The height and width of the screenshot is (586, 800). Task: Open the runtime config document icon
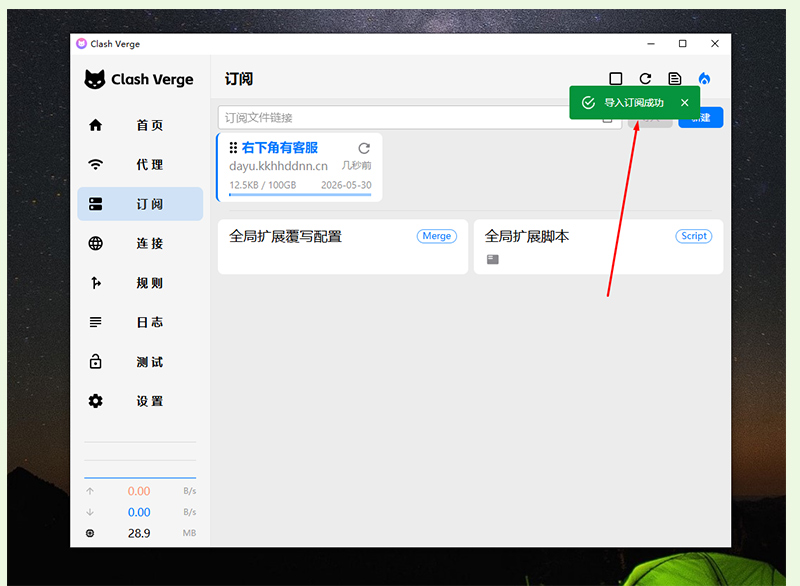675,79
